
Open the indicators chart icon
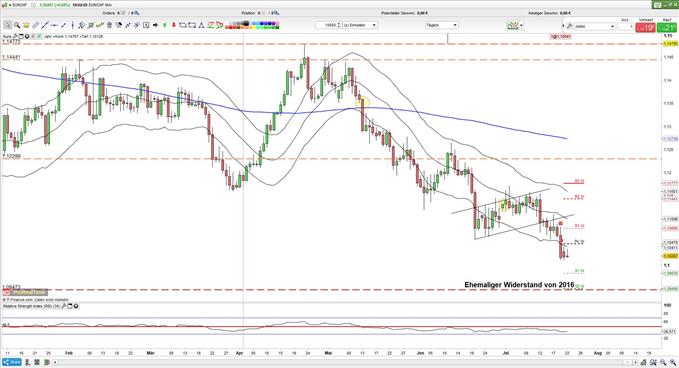tap(512, 26)
